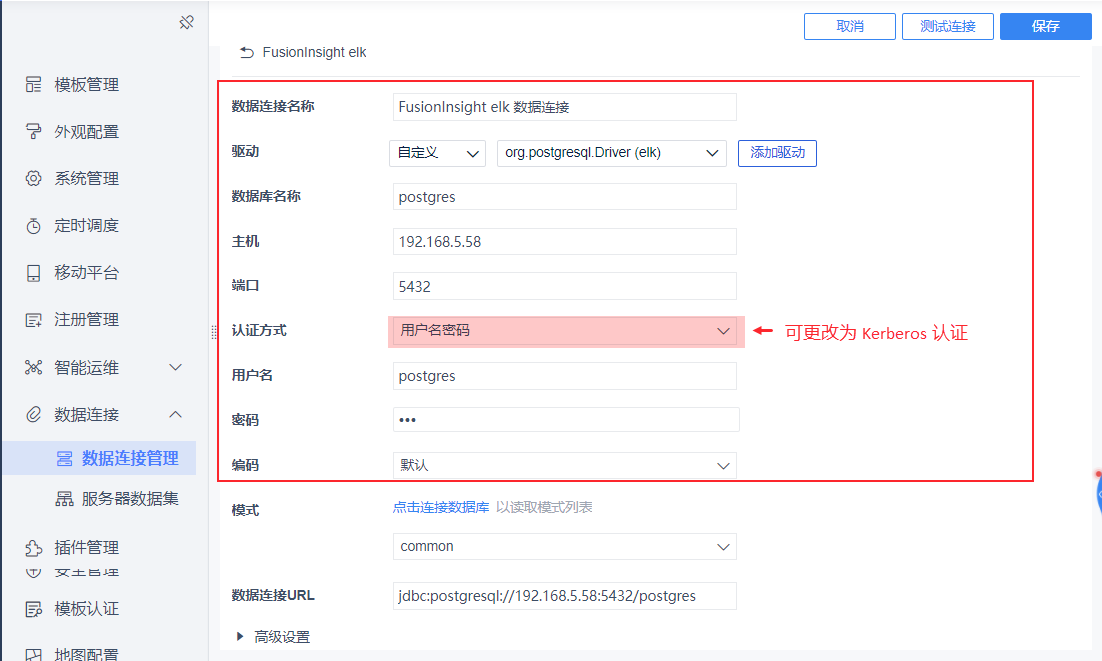This screenshot has height=661, width=1102.
Task: Click the 端口 5432 field
Action: click(564, 286)
